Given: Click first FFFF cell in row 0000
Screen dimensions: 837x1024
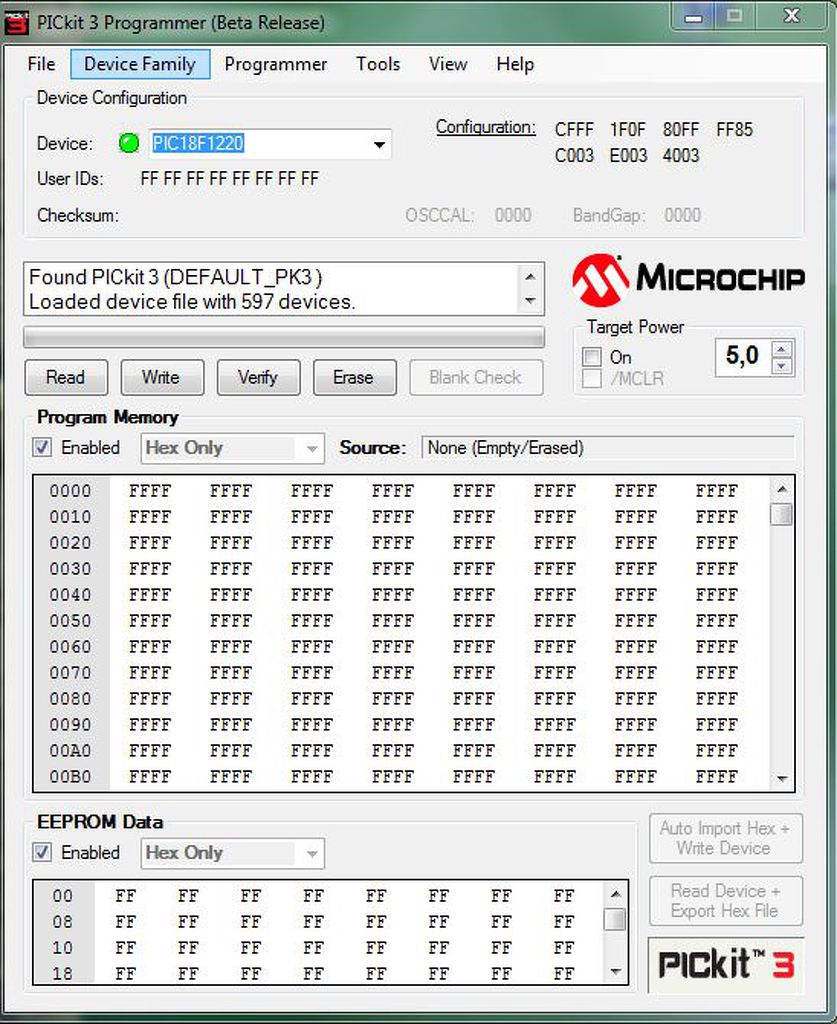Looking at the screenshot, I should pyautogui.click(x=150, y=491).
